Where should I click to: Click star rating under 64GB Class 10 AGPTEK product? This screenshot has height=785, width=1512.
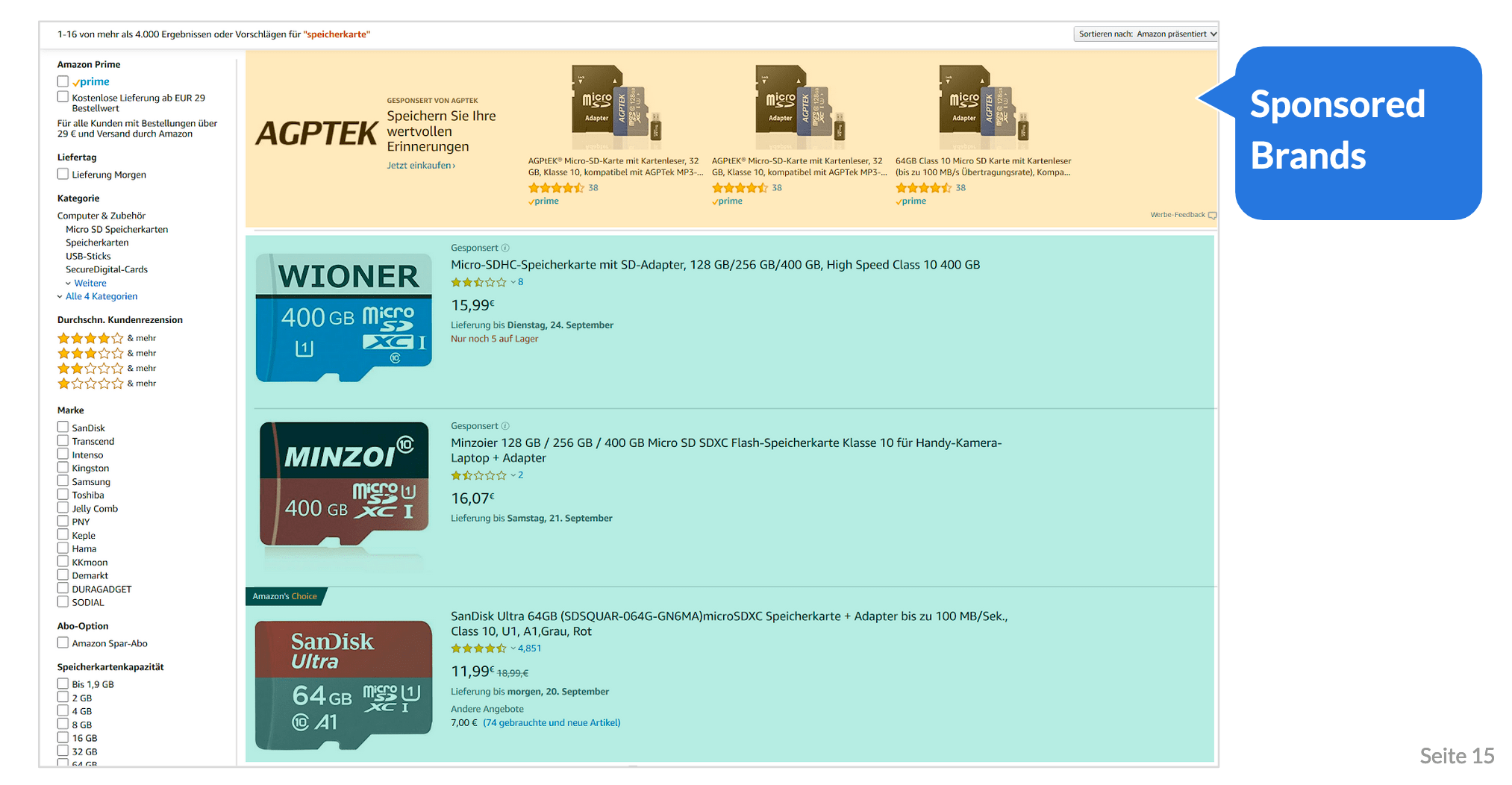(923, 188)
